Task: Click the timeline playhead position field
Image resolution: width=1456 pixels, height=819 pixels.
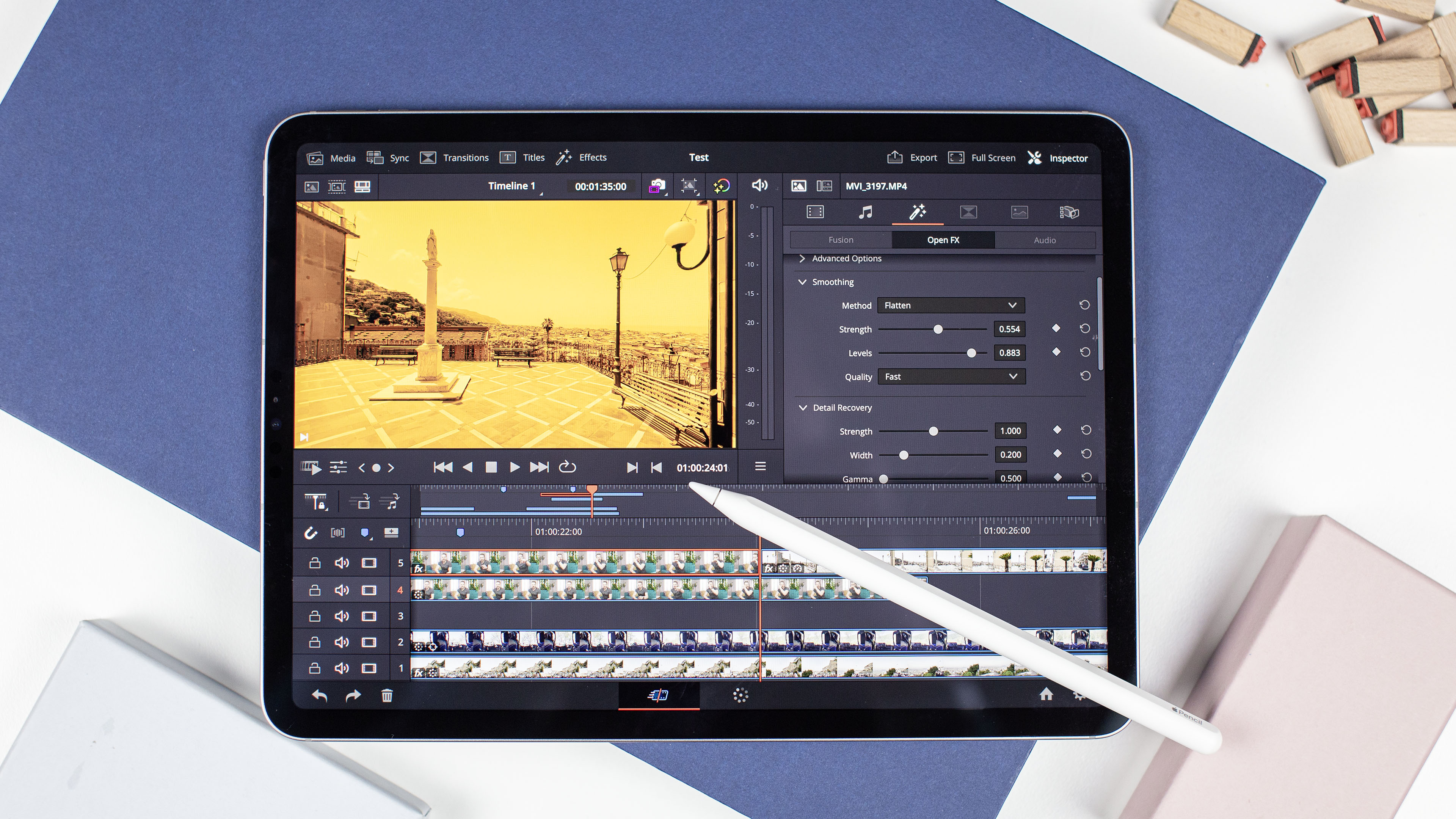Action: click(x=700, y=467)
